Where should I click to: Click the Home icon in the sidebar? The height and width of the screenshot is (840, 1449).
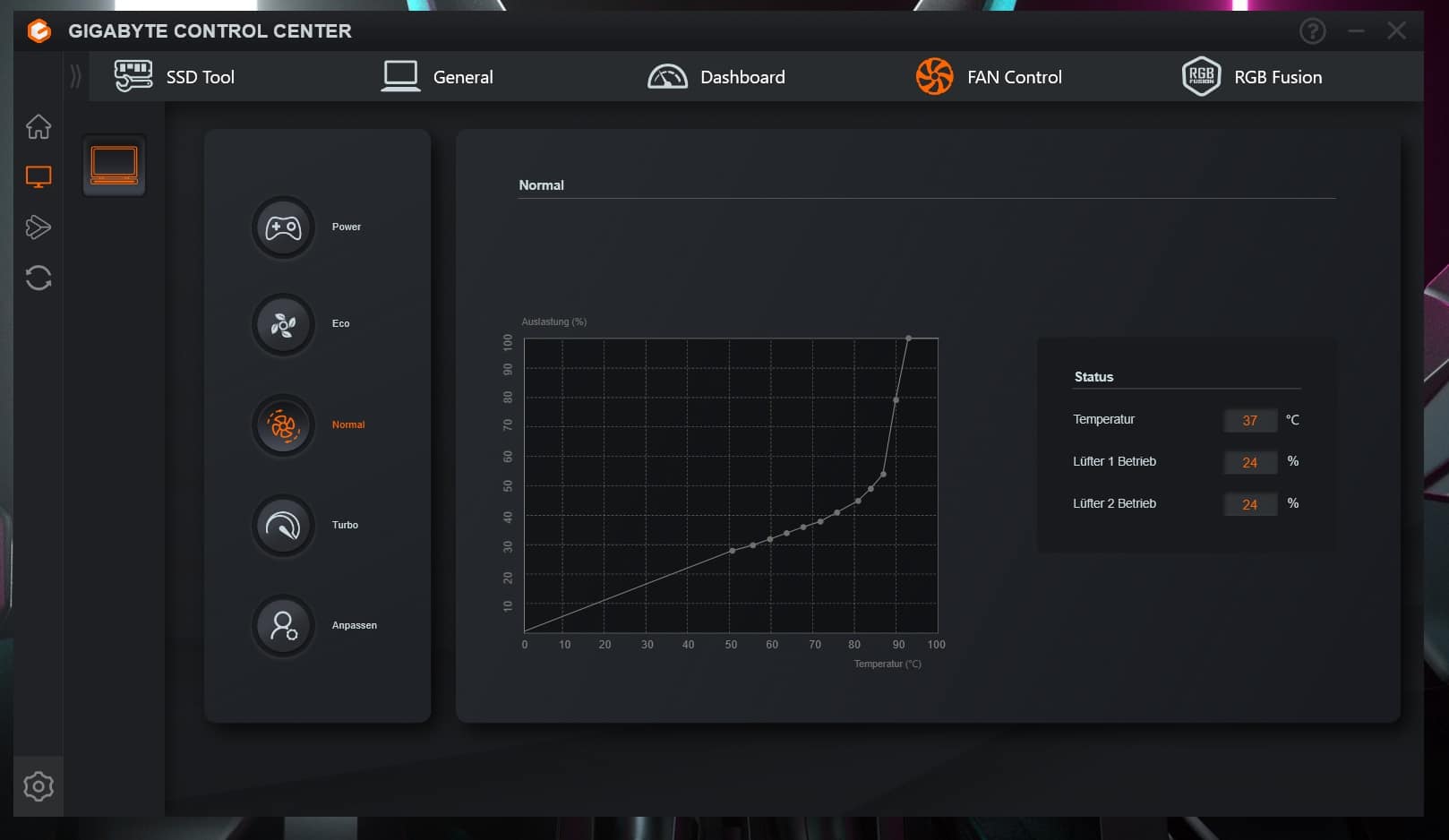(x=39, y=127)
